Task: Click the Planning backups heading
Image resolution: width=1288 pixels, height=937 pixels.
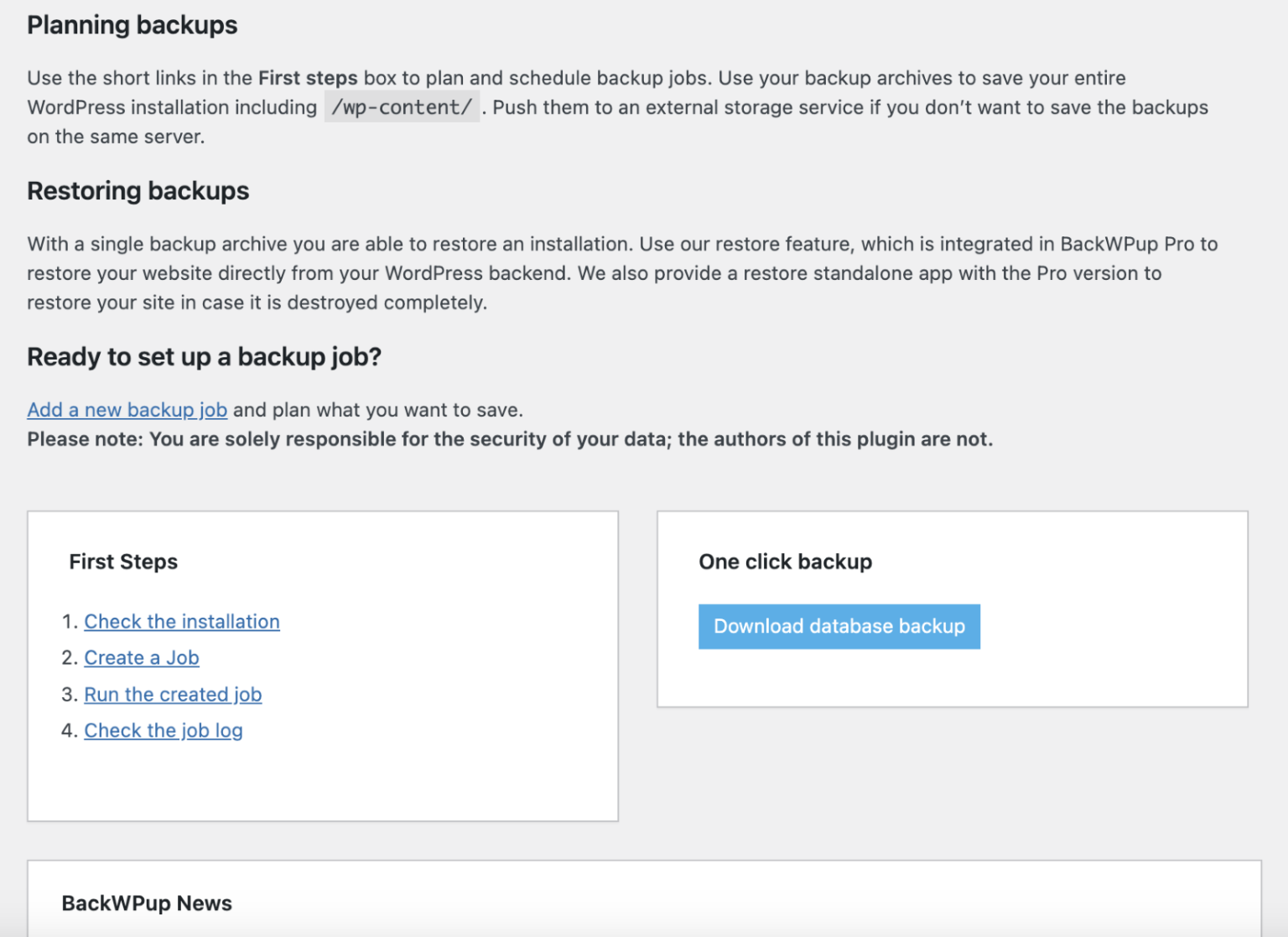Action: [132, 25]
